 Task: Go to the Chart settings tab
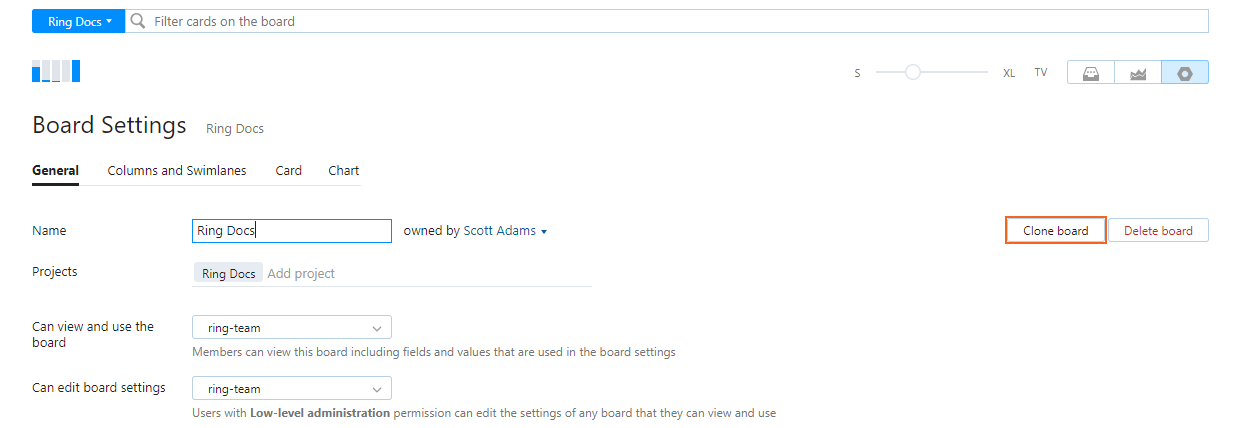click(x=344, y=171)
